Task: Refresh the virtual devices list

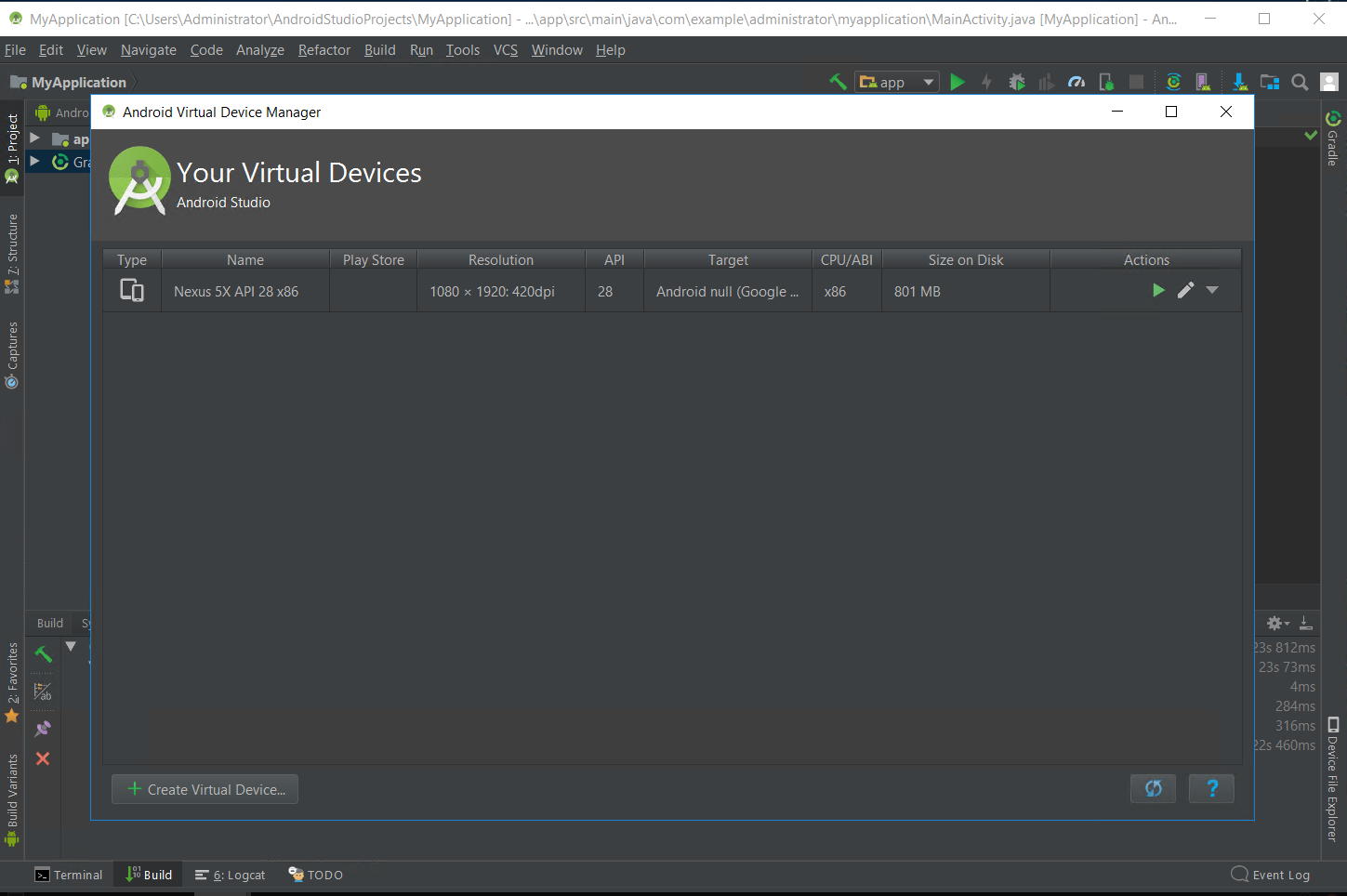Action: coord(1154,788)
